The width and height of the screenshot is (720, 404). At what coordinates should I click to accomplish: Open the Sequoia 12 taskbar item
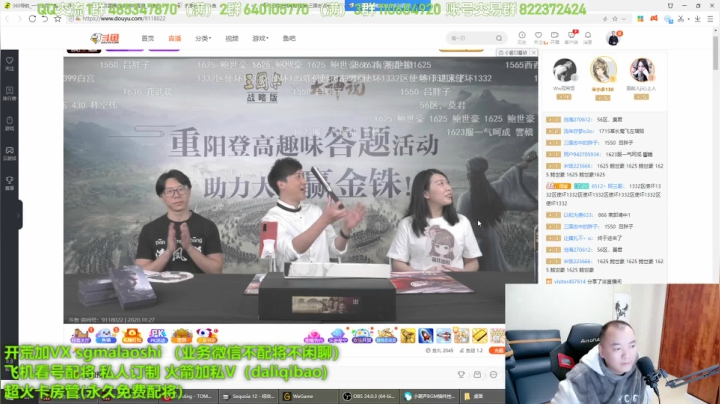[x=248, y=396]
